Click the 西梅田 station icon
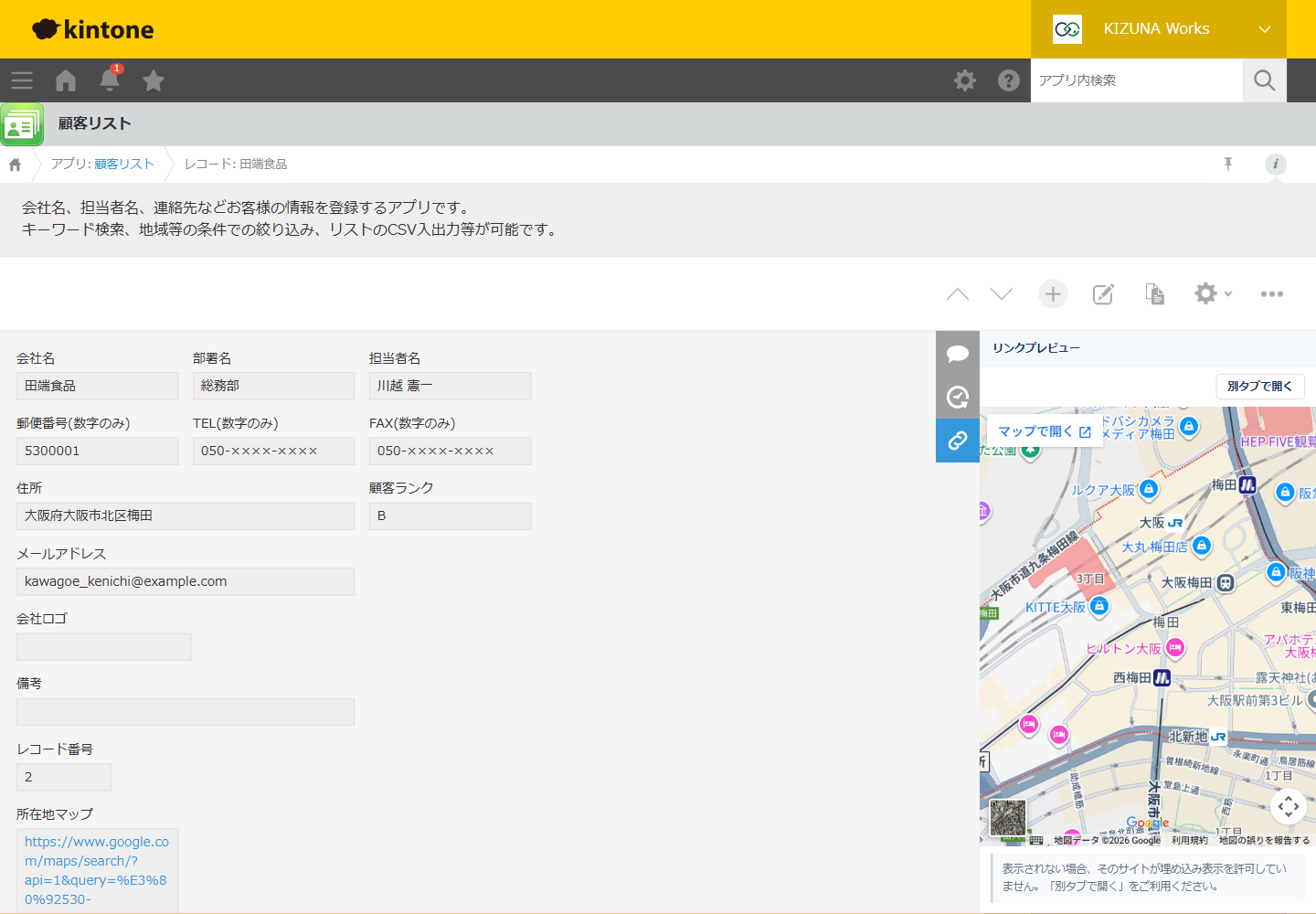 coord(1162,677)
